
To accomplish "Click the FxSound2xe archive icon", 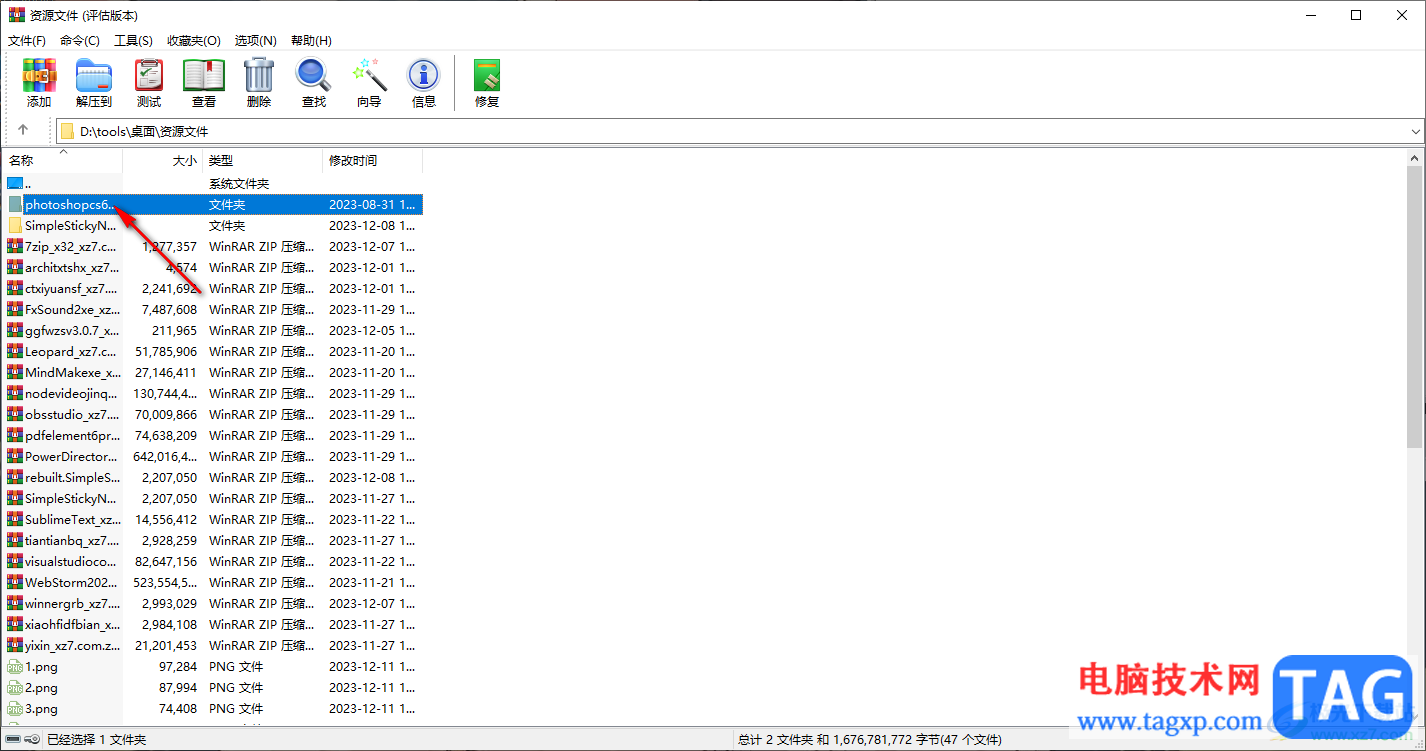I will [x=14, y=309].
